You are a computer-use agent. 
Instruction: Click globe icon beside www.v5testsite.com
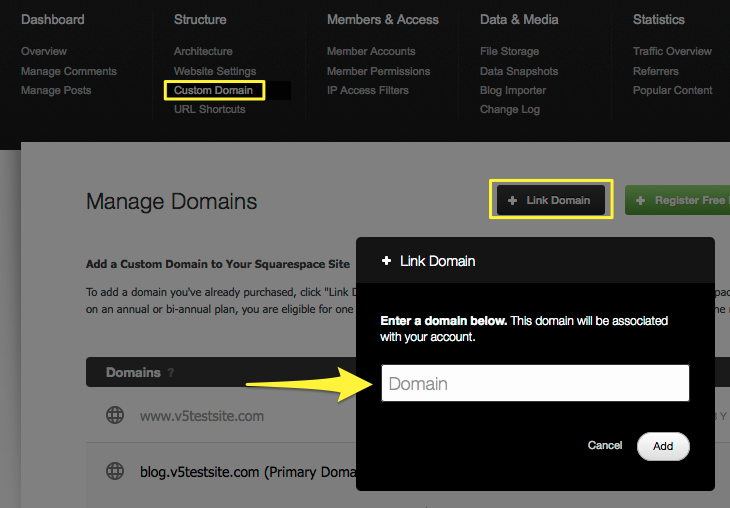pos(115,415)
